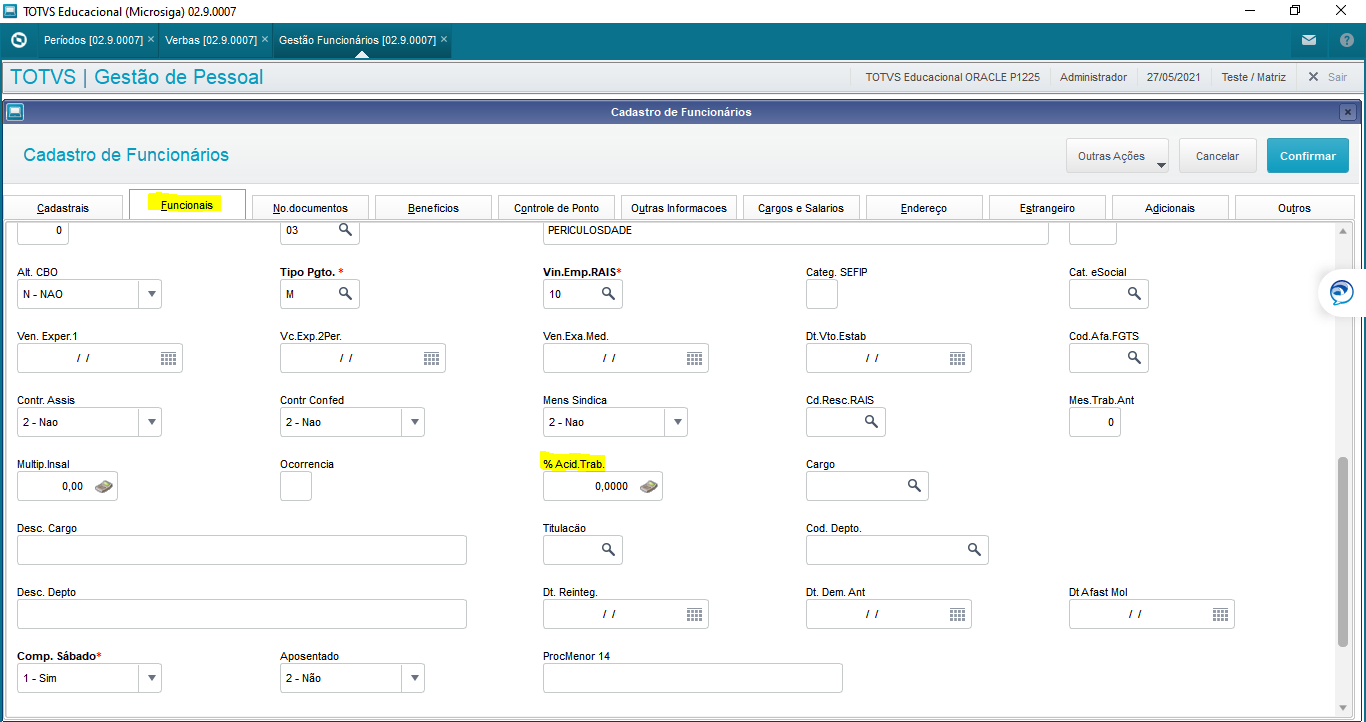Expand the Alt. CBO dropdown
The image size is (1366, 722).
click(x=151, y=294)
